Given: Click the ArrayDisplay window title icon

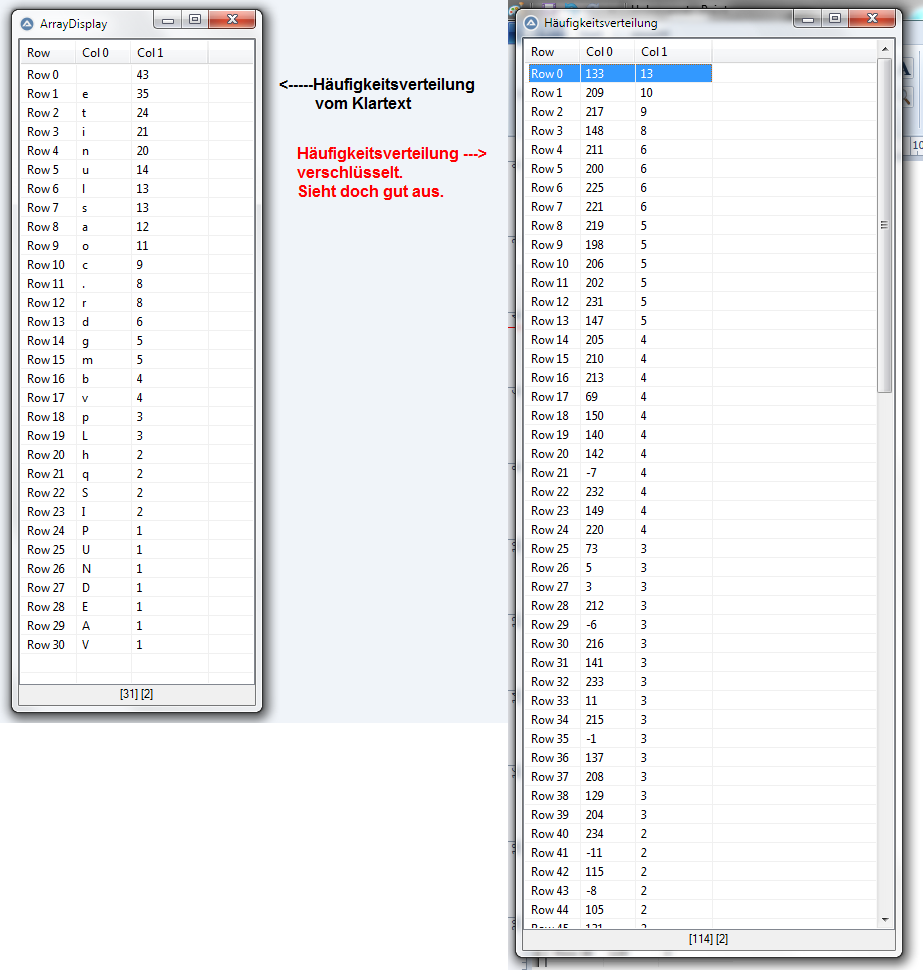Looking at the screenshot, I should tap(28, 23).
